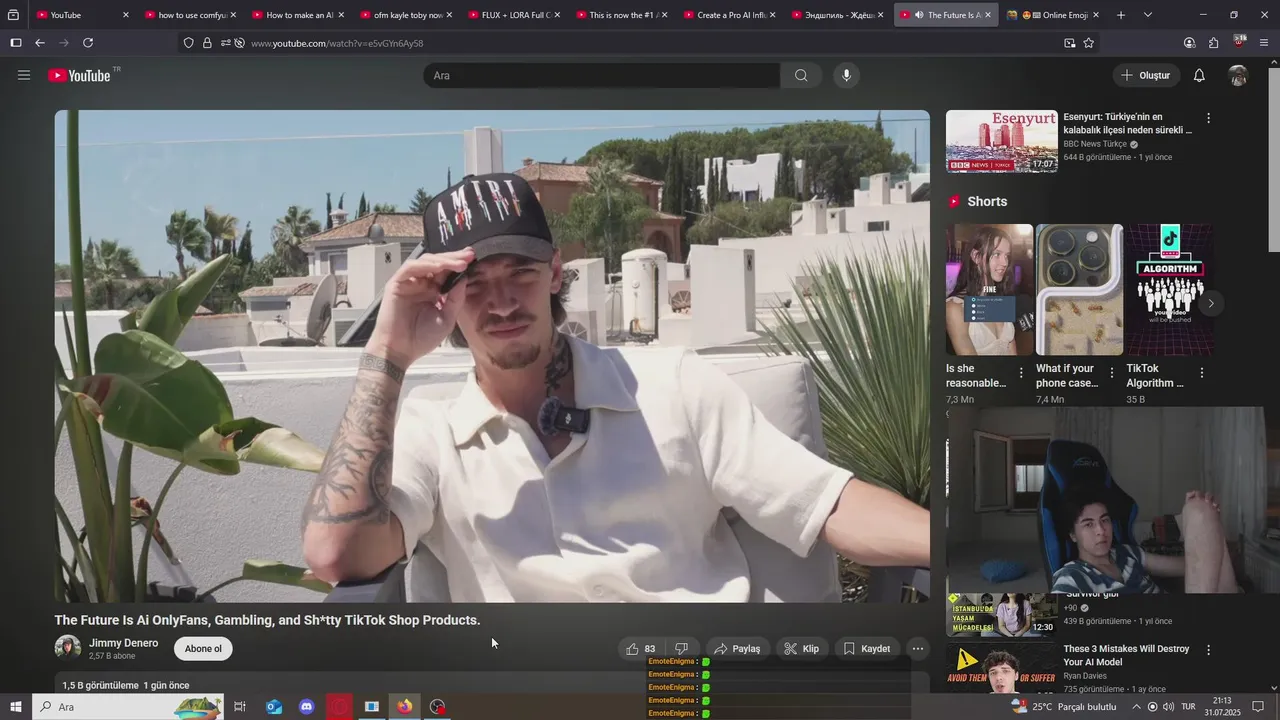Like the video with thumbs up
This screenshot has height=720, width=1280.
click(x=640, y=649)
